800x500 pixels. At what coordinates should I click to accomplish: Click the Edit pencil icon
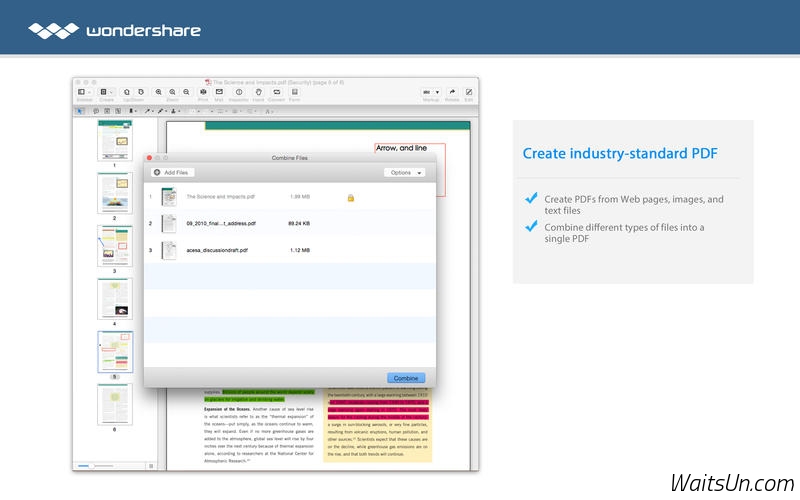tap(468, 92)
